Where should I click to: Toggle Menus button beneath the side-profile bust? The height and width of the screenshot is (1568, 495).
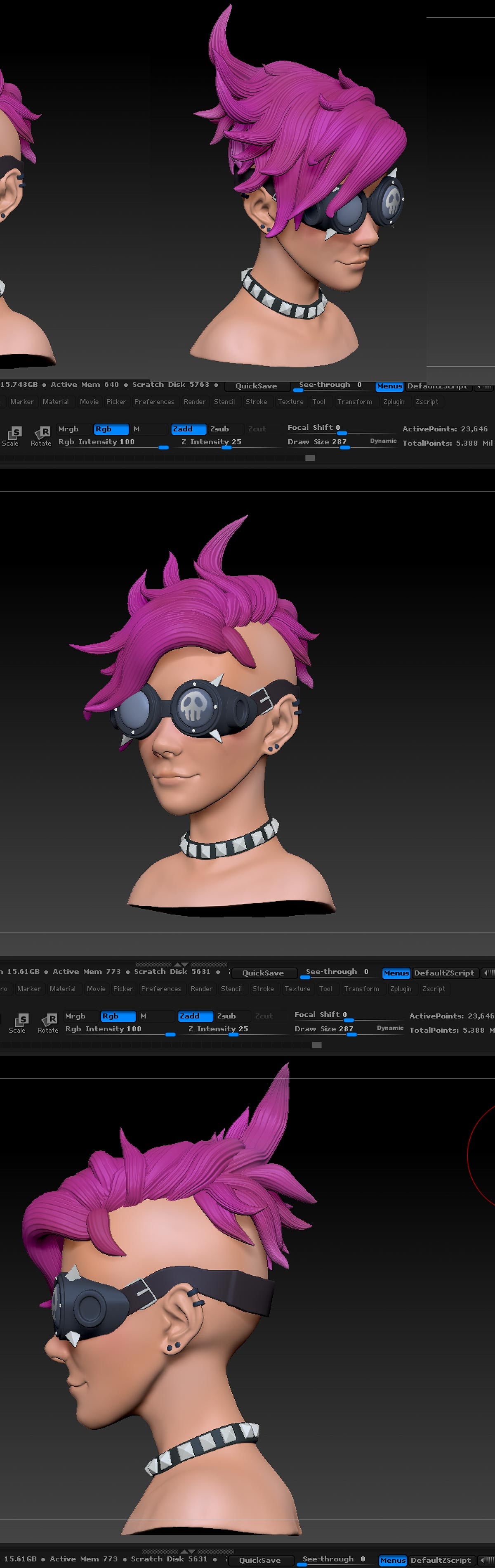point(392,1560)
